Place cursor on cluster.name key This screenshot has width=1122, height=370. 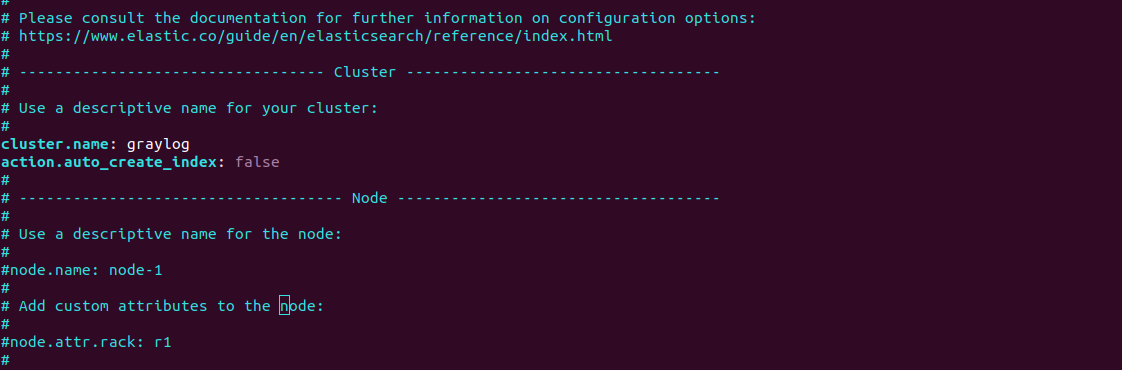click(54, 144)
